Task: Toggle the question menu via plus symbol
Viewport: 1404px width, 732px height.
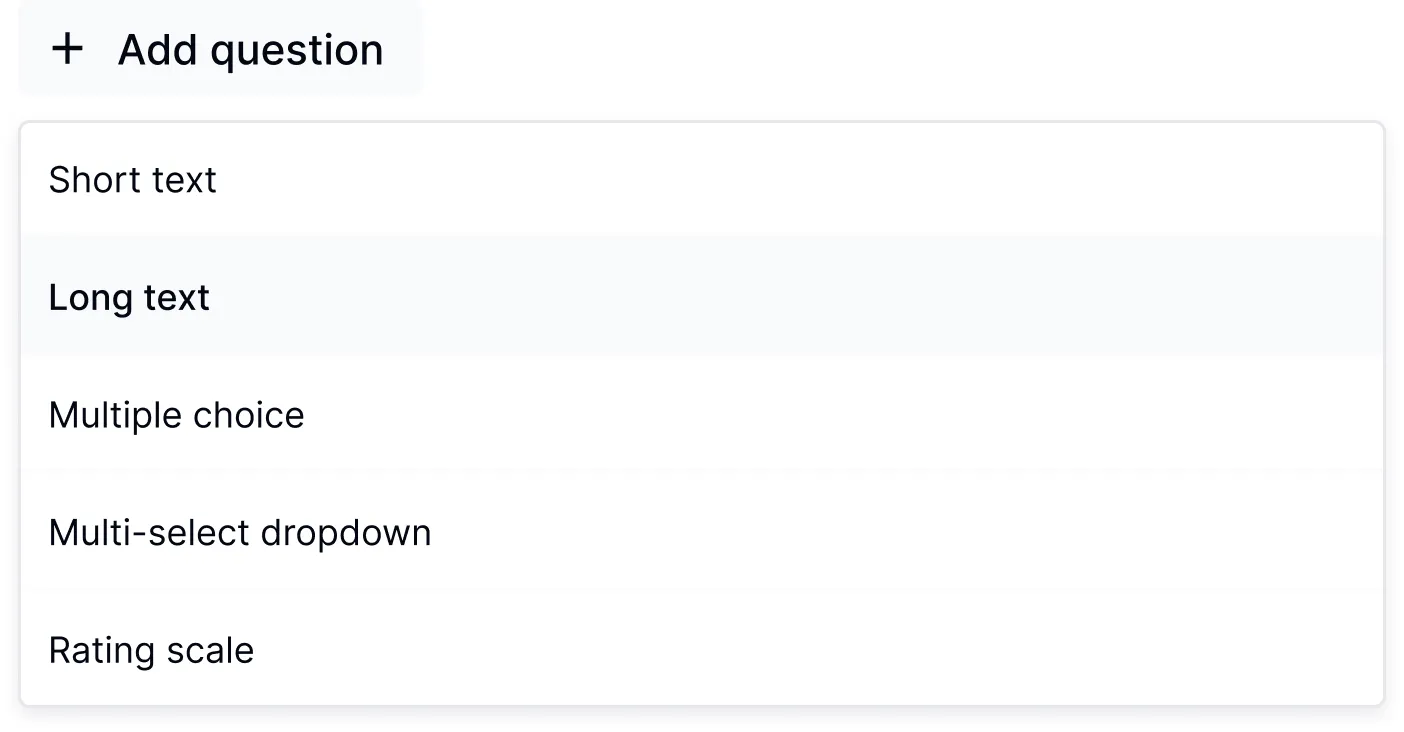Action: click(x=67, y=49)
